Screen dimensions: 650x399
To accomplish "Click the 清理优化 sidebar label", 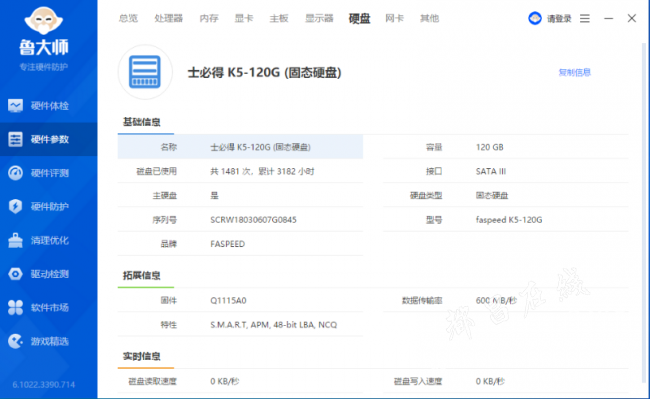I will (50, 240).
